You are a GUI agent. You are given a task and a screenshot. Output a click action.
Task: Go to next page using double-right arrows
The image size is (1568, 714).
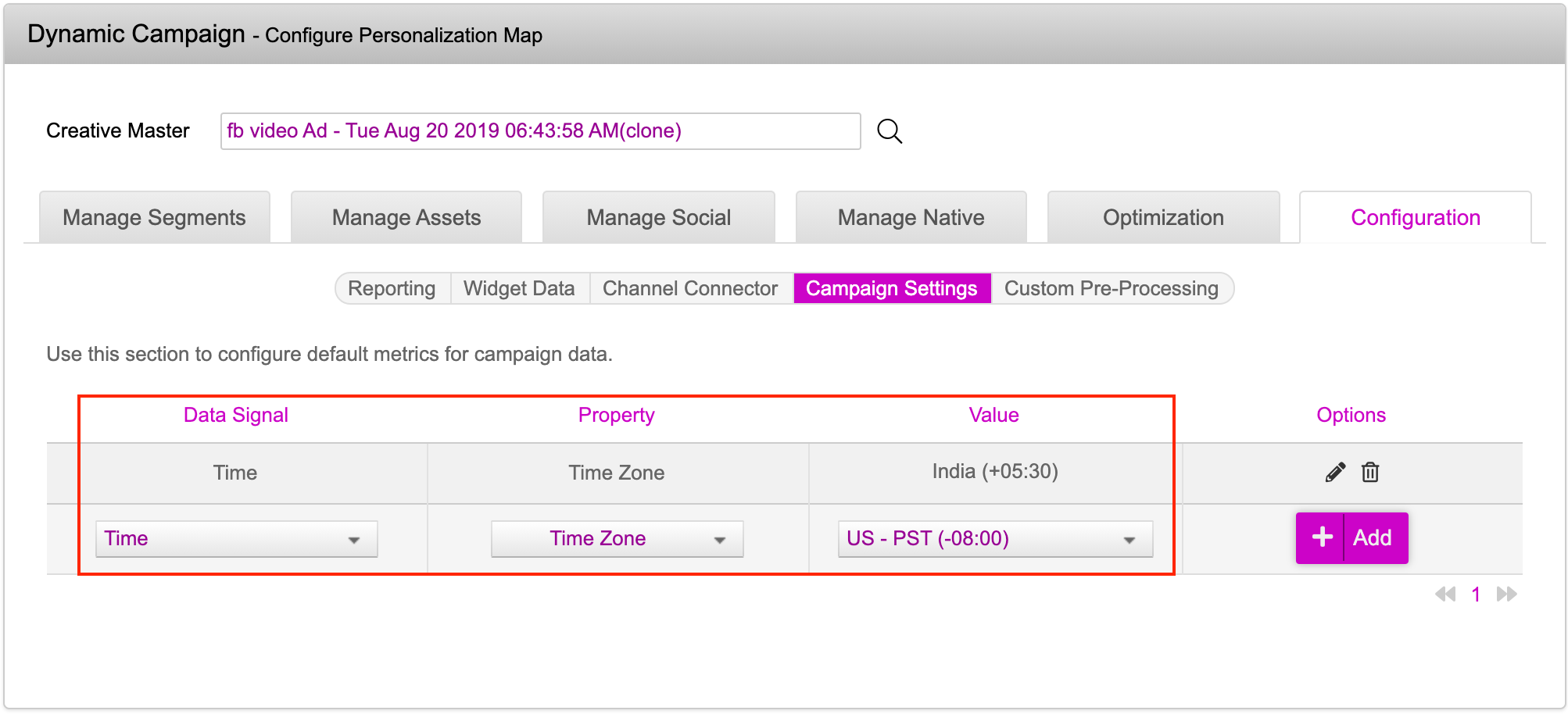pyautogui.click(x=1506, y=594)
